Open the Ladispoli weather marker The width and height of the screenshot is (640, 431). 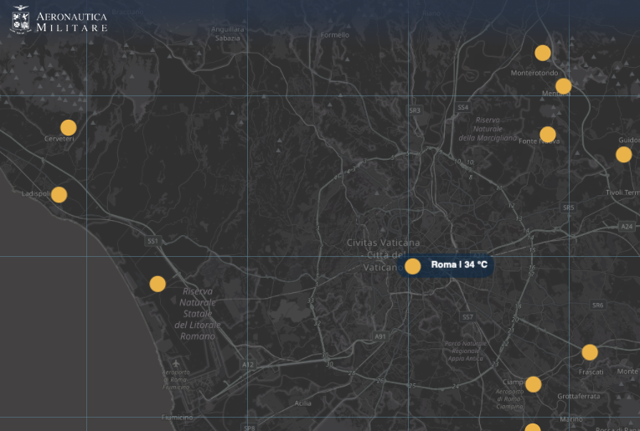59,195
